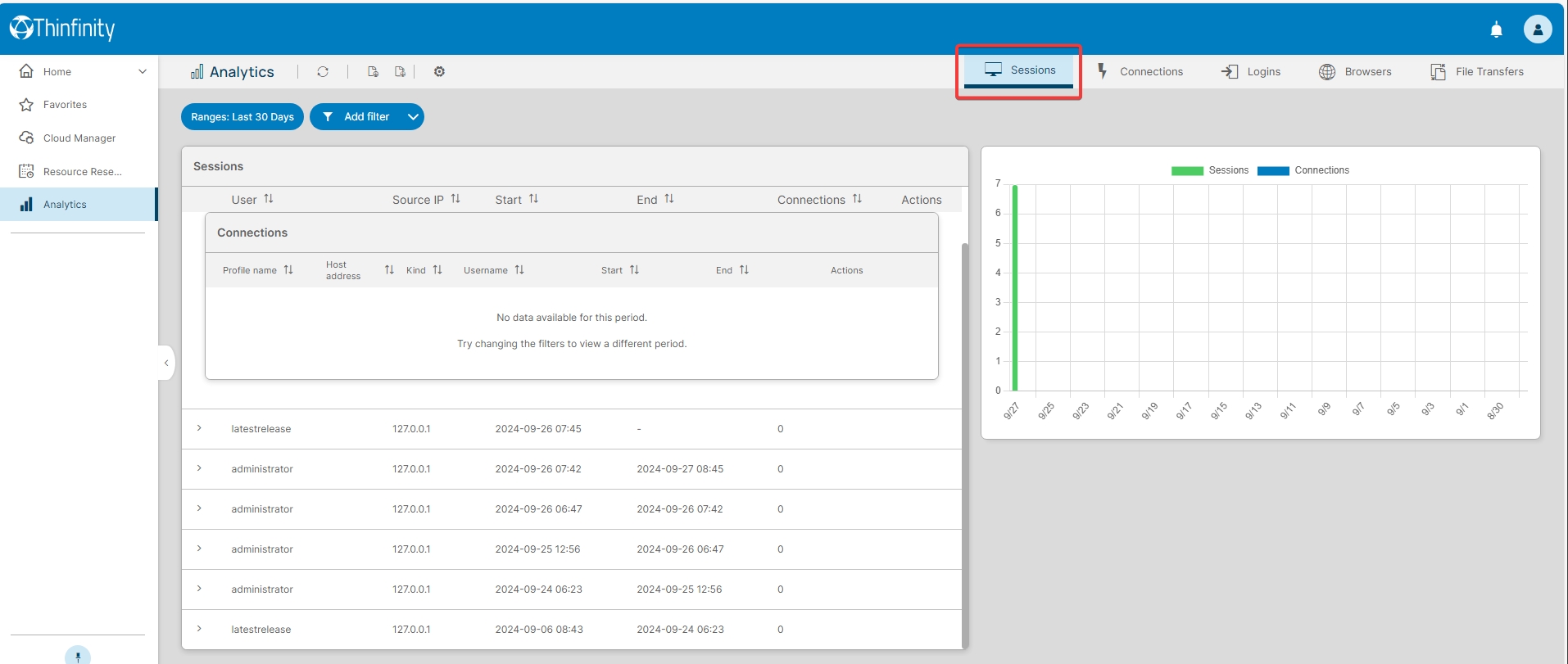Open Cloud Manager from the sidebar
This screenshot has width=1568, height=664.
coord(79,138)
